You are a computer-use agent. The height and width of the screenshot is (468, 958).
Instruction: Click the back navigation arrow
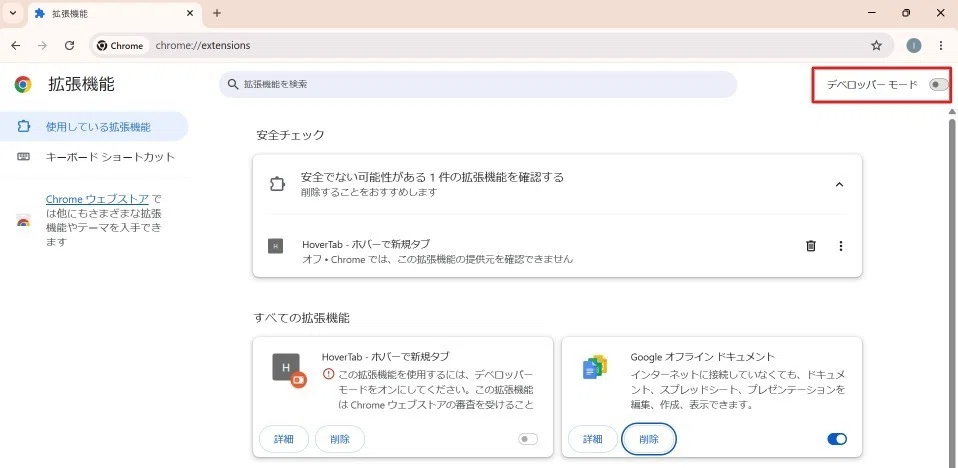(15, 45)
